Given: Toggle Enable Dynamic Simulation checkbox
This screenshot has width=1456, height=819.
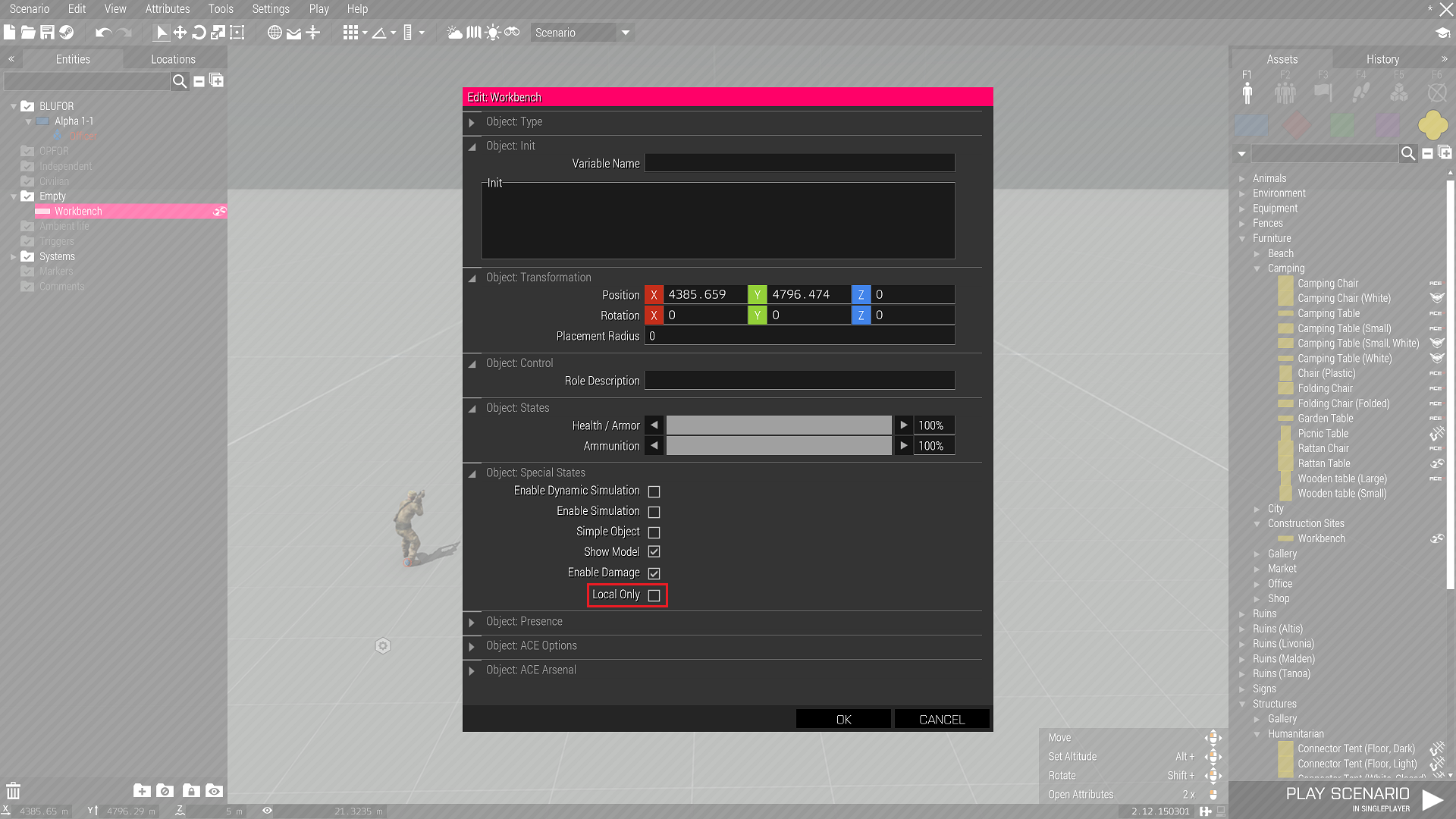Looking at the screenshot, I should (x=654, y=491).
